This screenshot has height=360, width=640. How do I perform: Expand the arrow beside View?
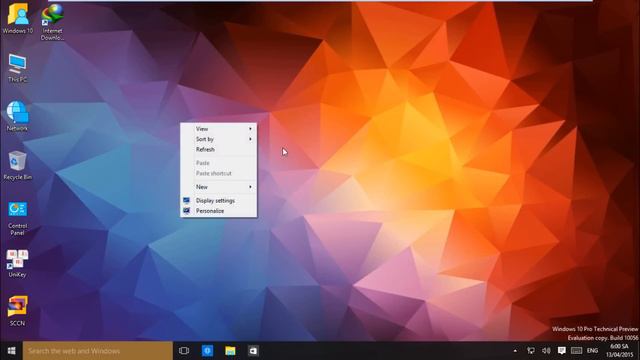250,129
